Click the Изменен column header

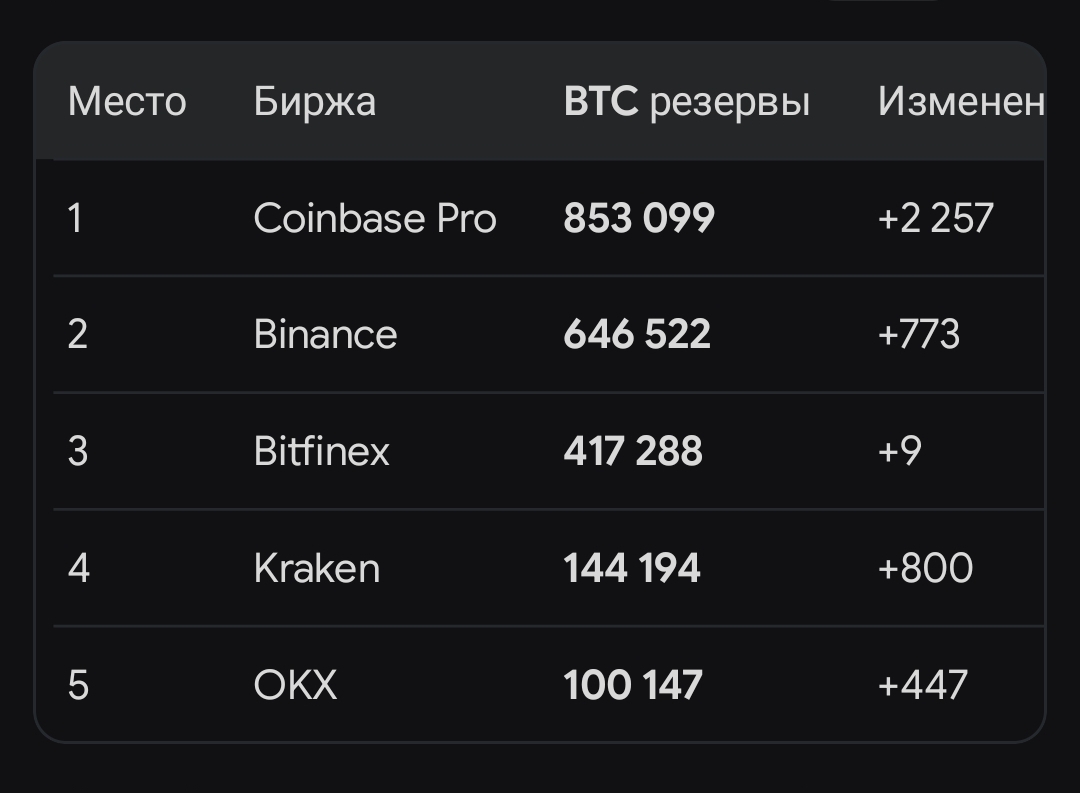pyautogui.click(x=962, y=102)
